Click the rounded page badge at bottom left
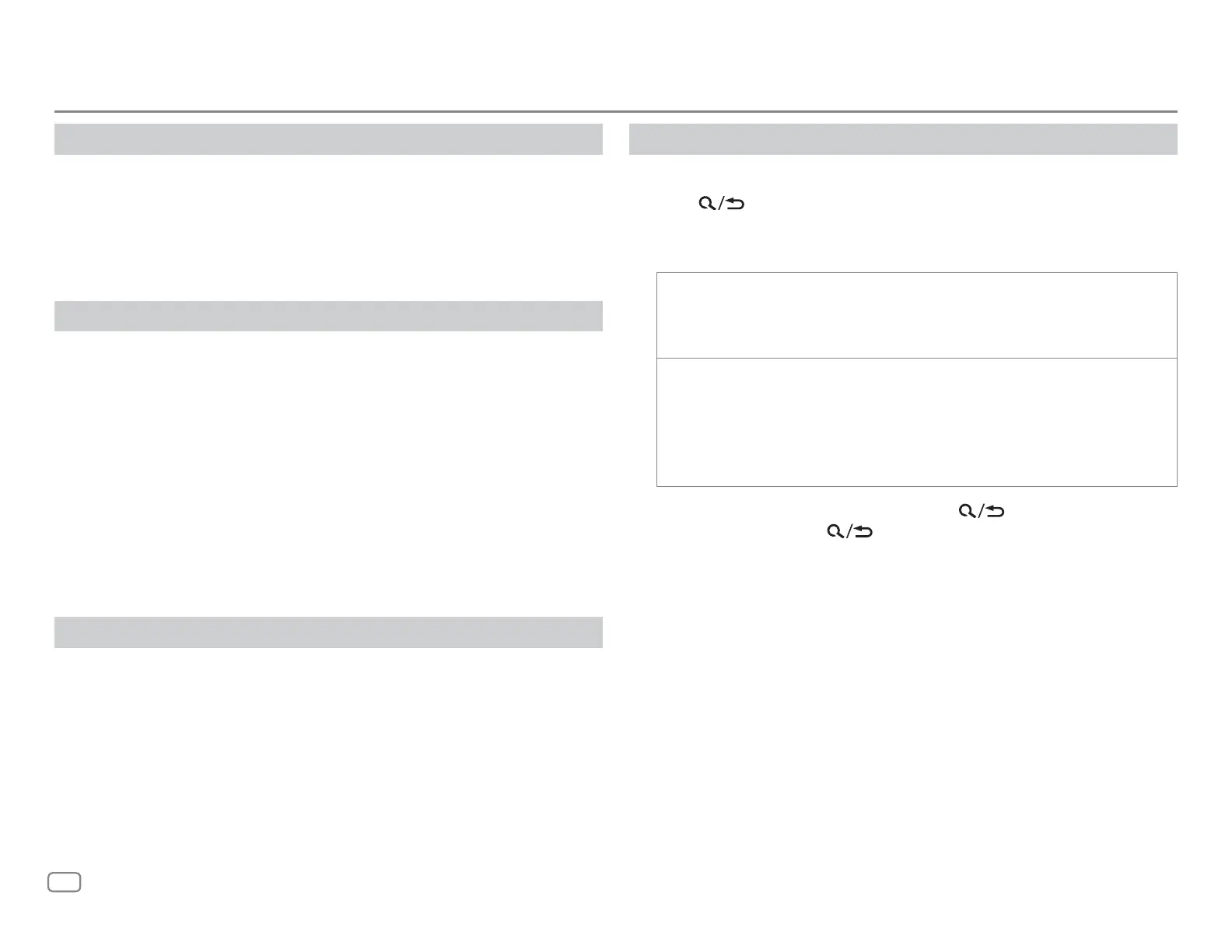Screen dimensions: 1232x952 [64, 882]
